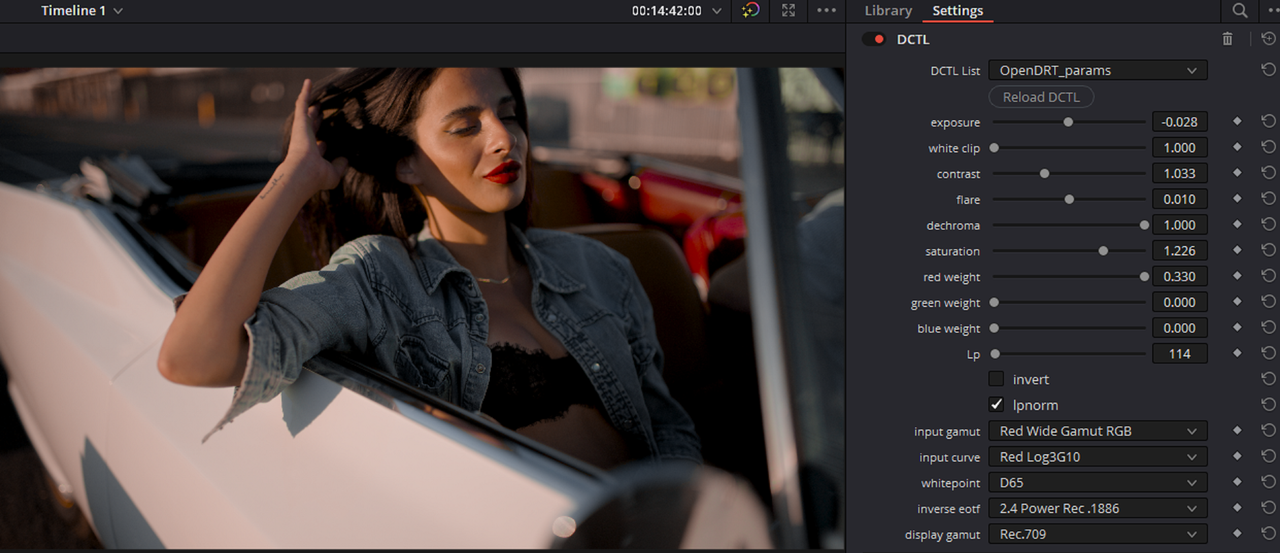Reset the blue weight parameter
The height and width of the screenshot is (553, 1280).
pyautogui.click(x=1268, y=328)
